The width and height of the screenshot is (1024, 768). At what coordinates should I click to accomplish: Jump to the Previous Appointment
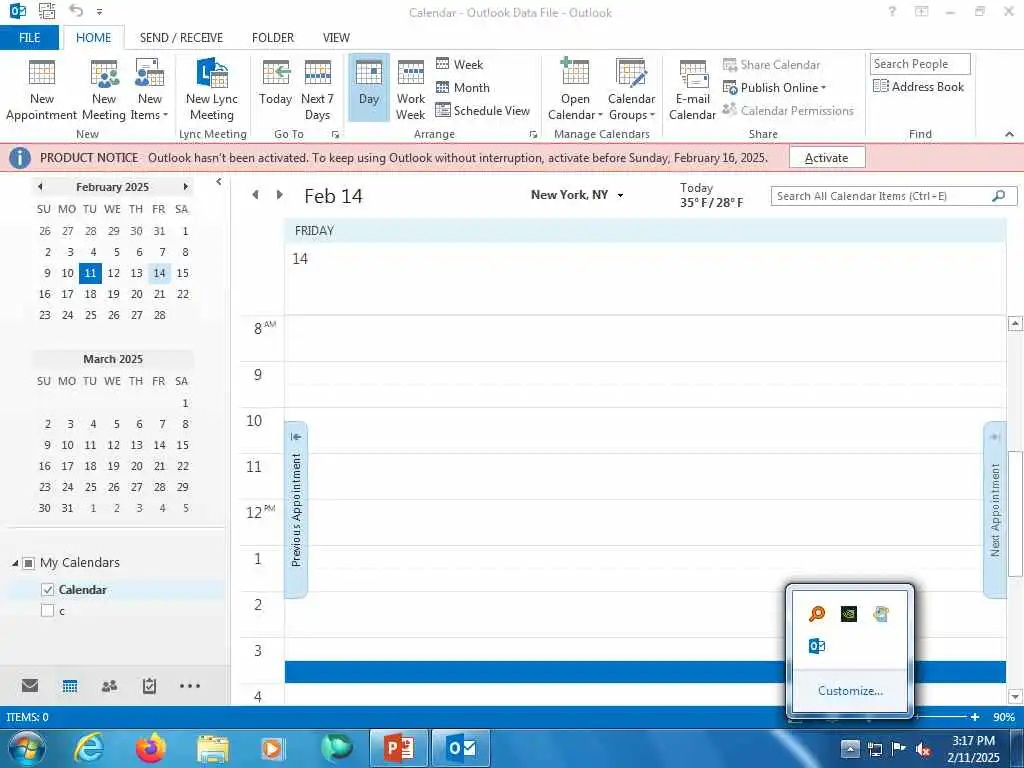click(296, 509)
